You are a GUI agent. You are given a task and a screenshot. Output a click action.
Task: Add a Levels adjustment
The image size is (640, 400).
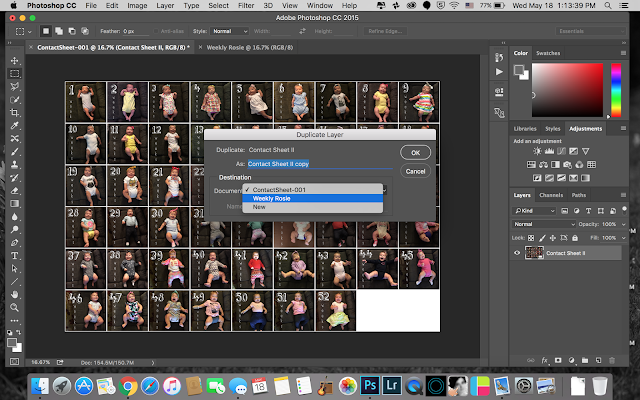point(549,151)
